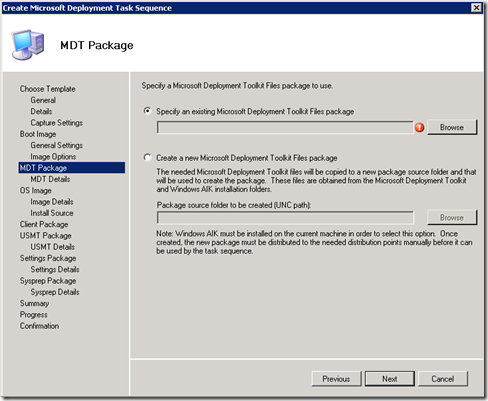The height and width of the screenshot is (401, 488).
Task: Click the disabled Browse for source folder
Action: click(452, 217)
